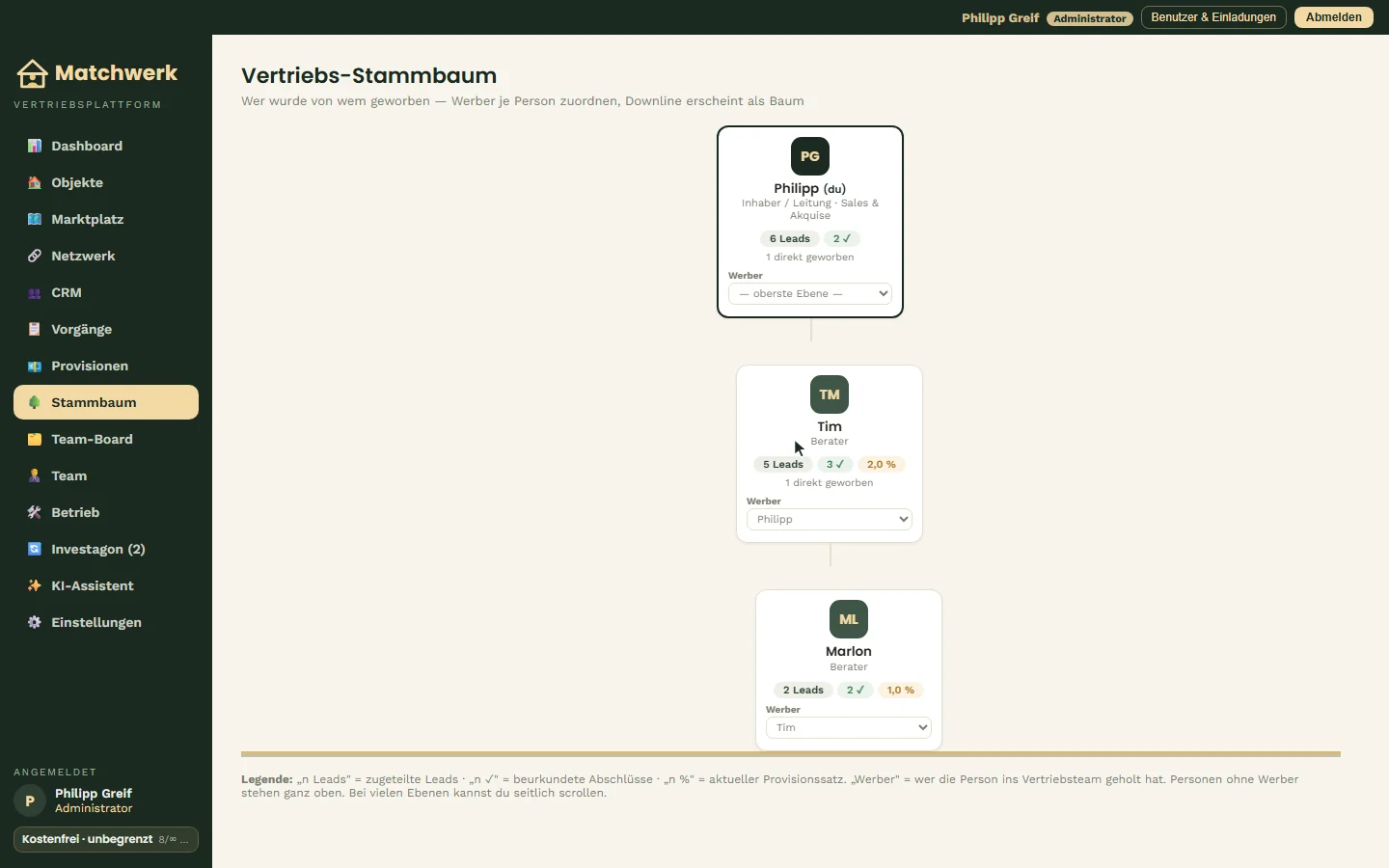The height and width of the screenshot is (868, 1389).
Task: Click the Team person icon
Action: [35, 475]
